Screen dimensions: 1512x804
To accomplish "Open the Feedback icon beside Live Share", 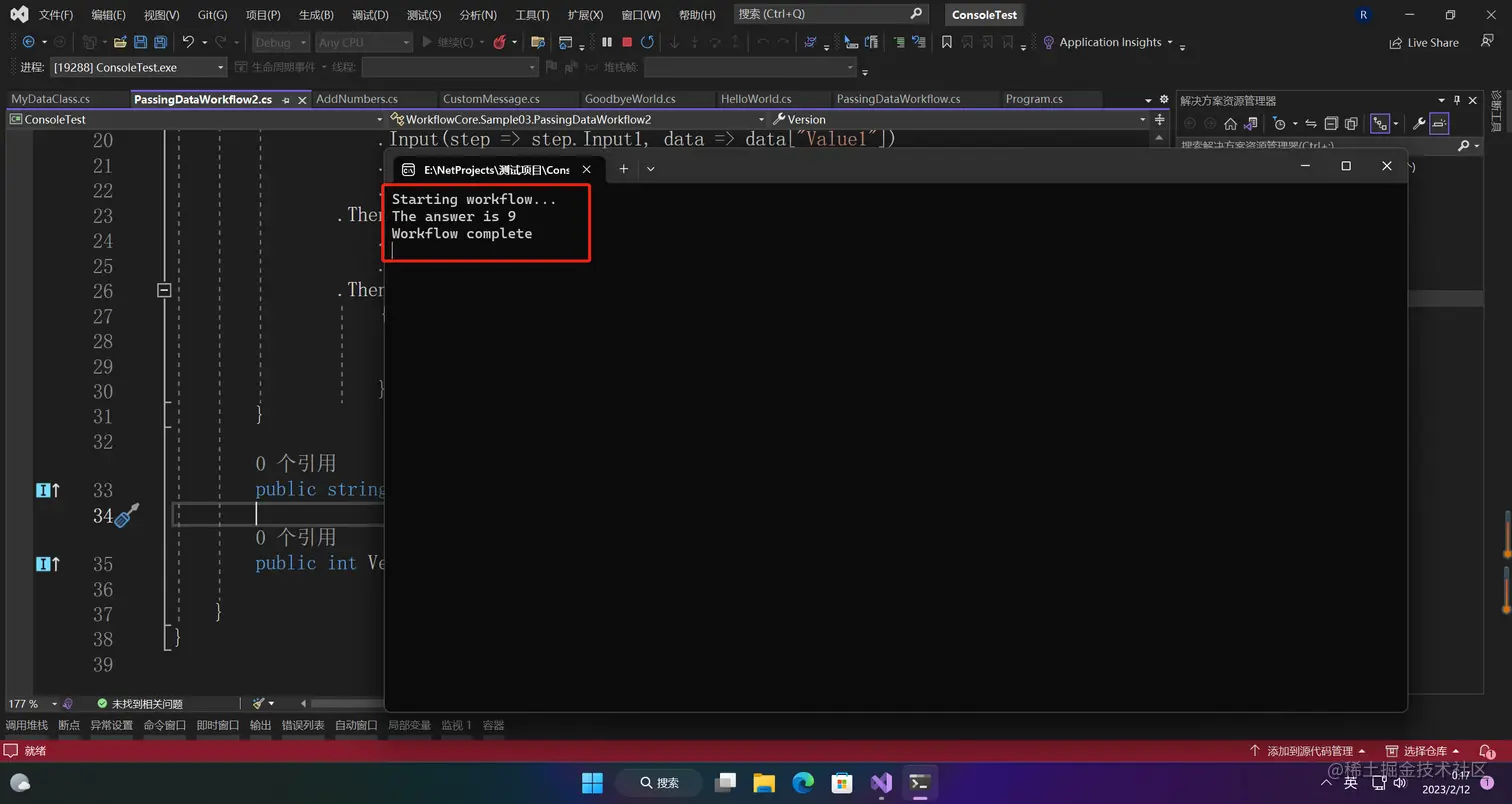I will point(1487,41).
